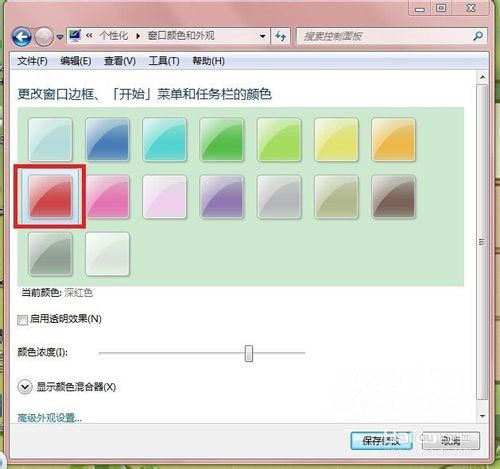Click the computer icon in the address bar
This screenshot has height=469, width=500.
click(x=75, y=36)
